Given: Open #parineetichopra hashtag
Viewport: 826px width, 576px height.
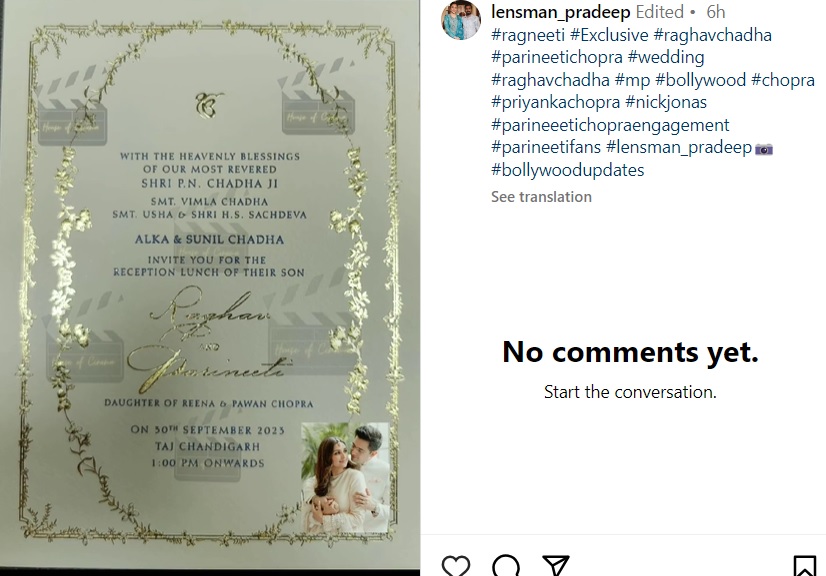Looking at the screenshot, I should click(557, 57).
